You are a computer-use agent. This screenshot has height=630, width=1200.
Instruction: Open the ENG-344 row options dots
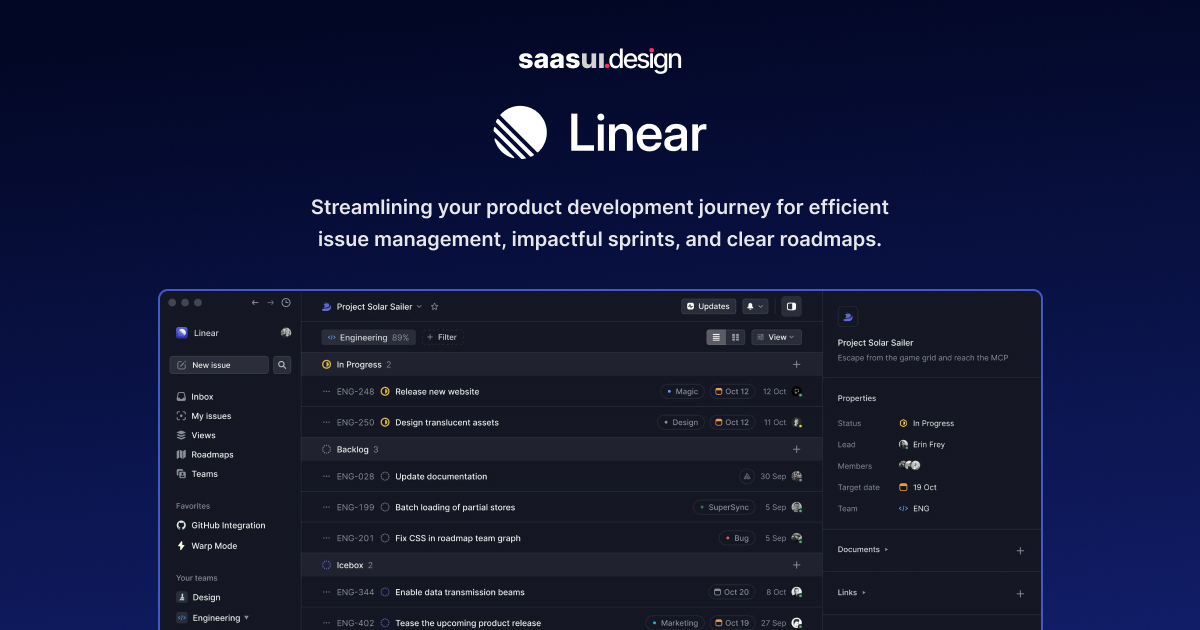pyautogui.click(x=326, y=592)
